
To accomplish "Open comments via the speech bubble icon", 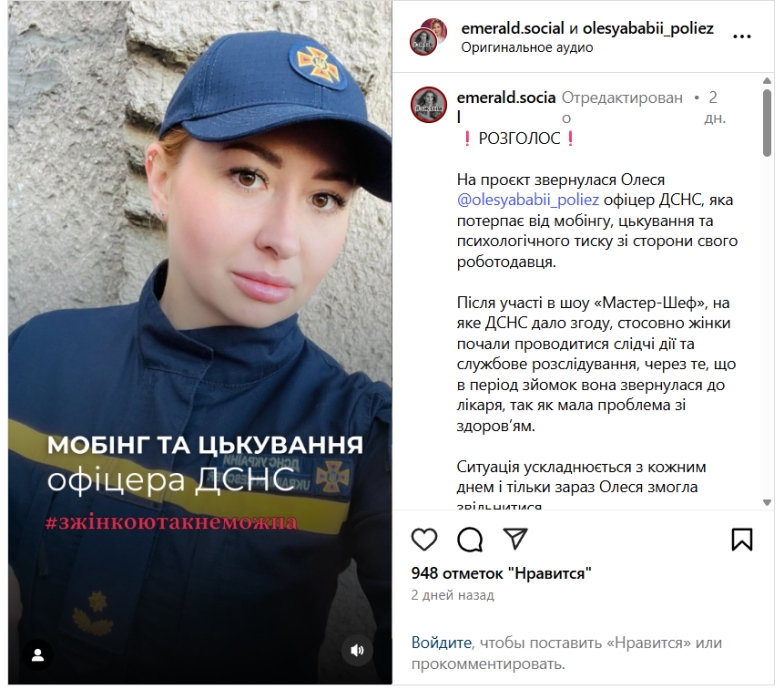I will 470,540.
